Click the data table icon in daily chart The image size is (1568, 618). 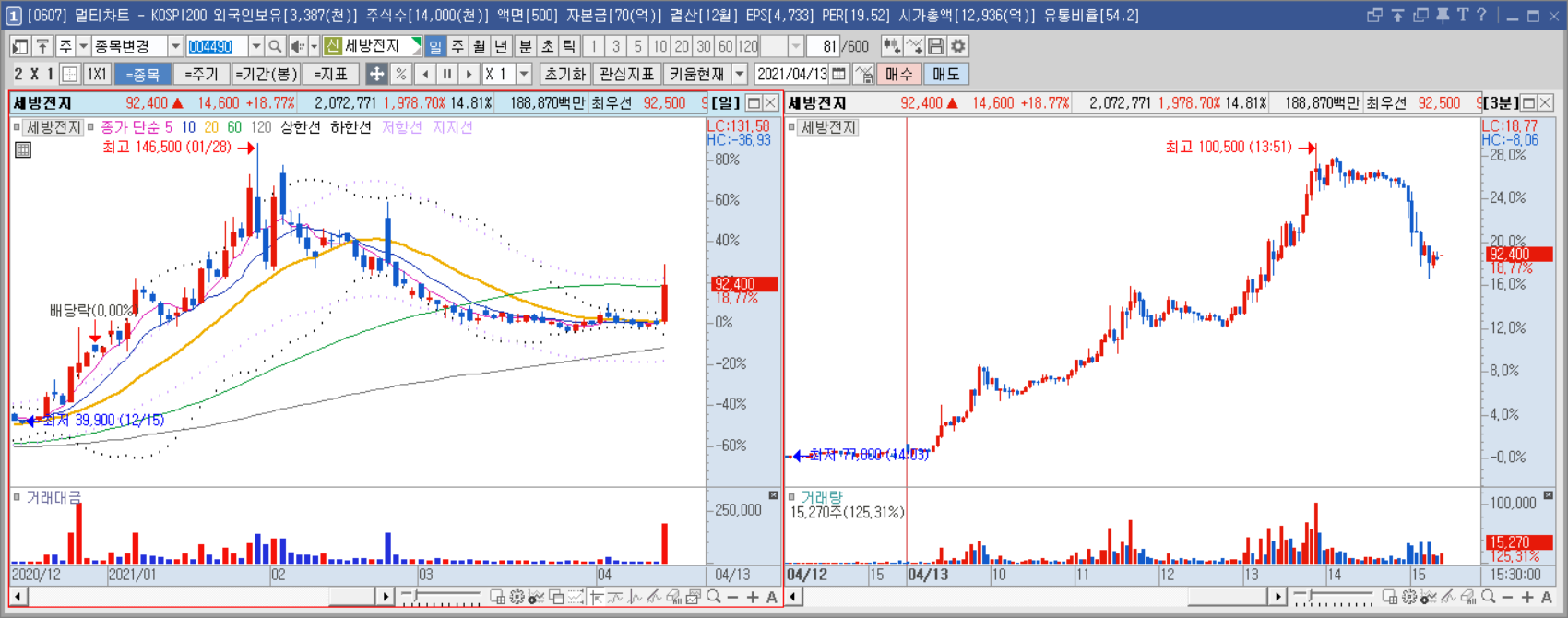pos(23,149)
